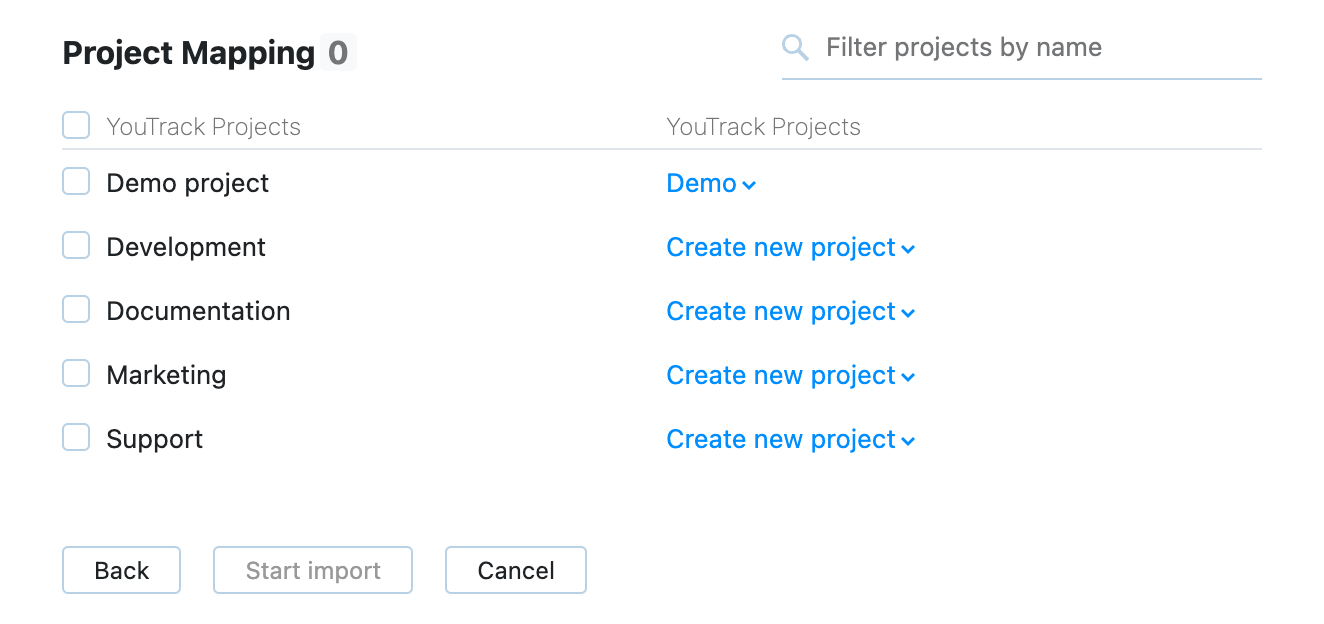Click the Support project name
This screenshot has height=624, width=1324.
point(154,440)
